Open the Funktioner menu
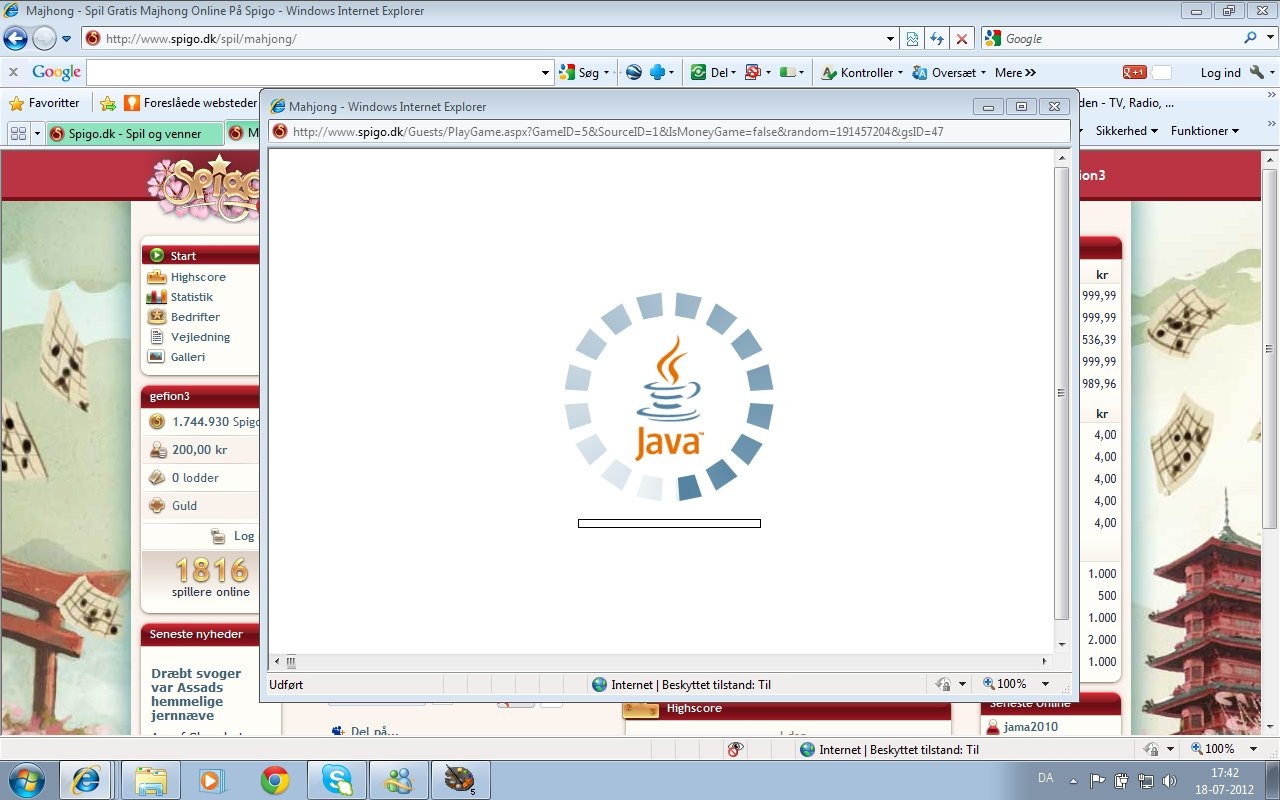 1204,131
